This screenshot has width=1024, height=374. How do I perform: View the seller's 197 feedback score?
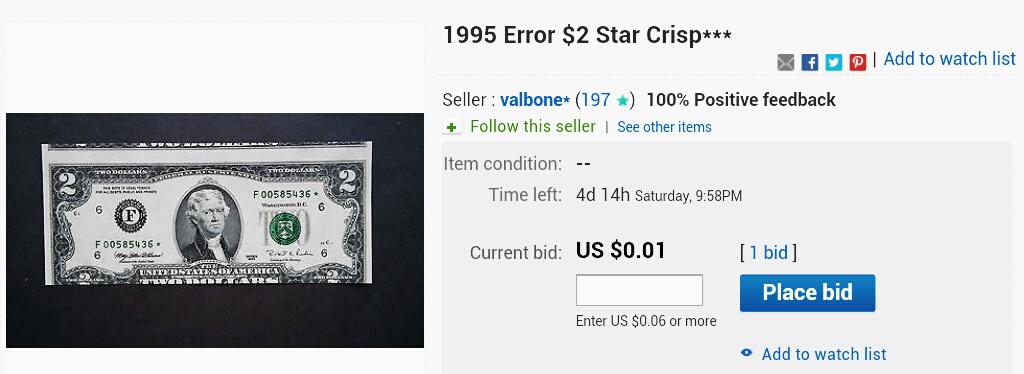[596, 101]
